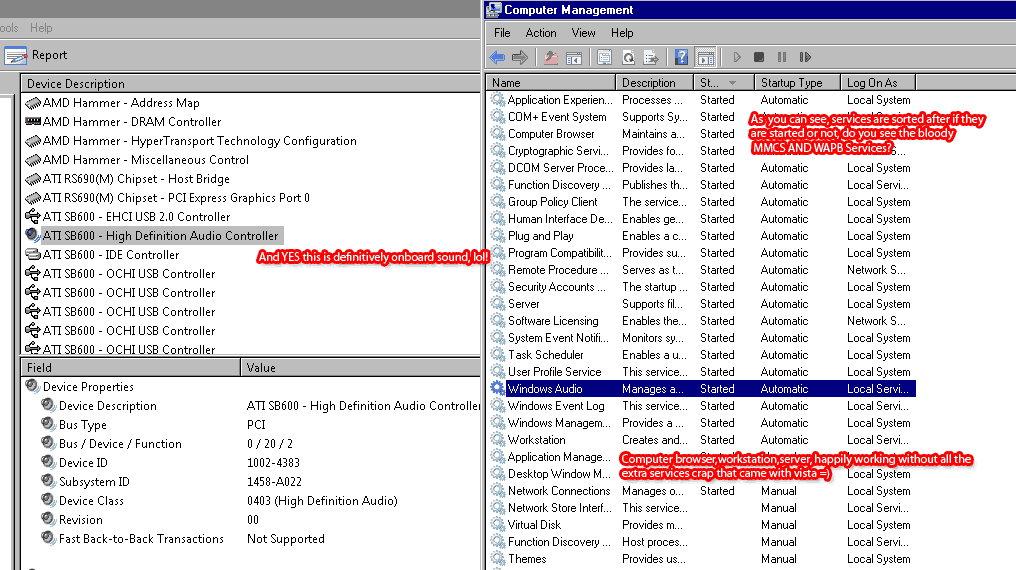
Task: Open the Action menu
Action: 541,33
